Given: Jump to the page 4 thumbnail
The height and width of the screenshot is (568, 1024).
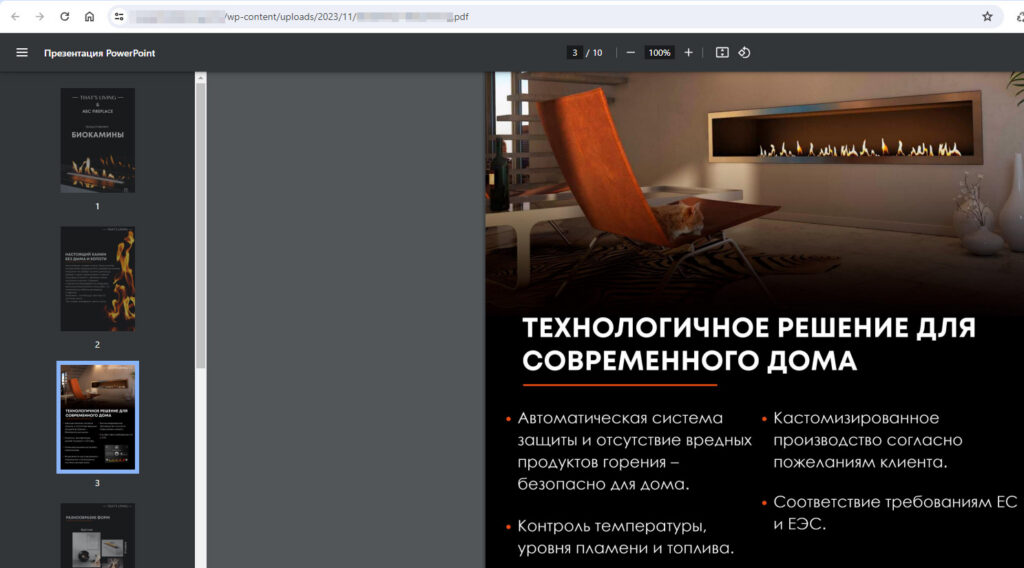Looking at the screenshot, I should pos(97,536).
